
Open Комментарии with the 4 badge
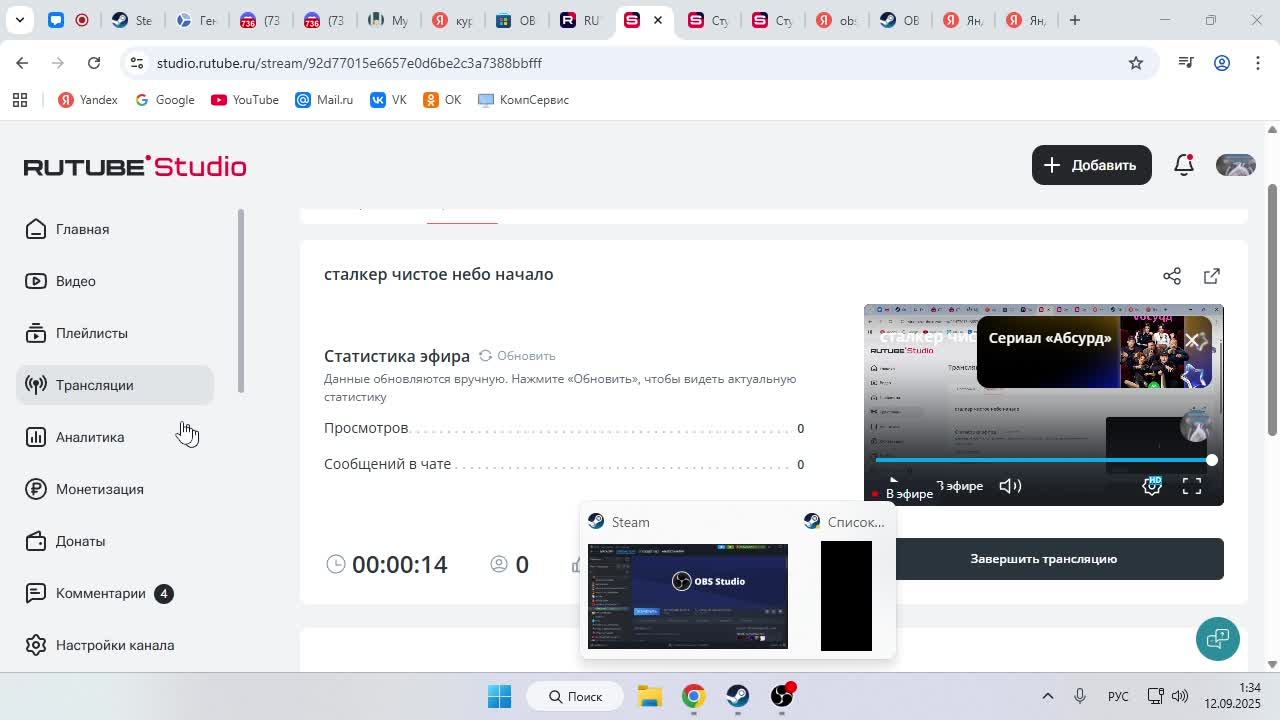(x=115, y=593)
